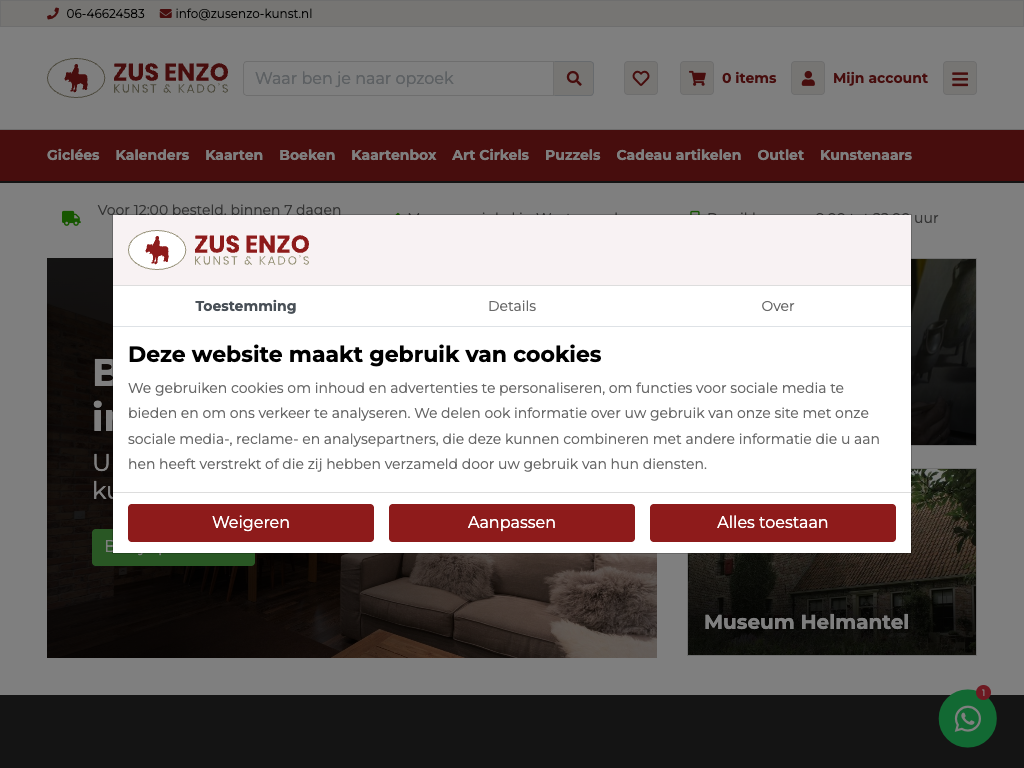This screenshot has height=768, width=1024.
Task: Select the Toestemming tab
Action: [246, 306]
